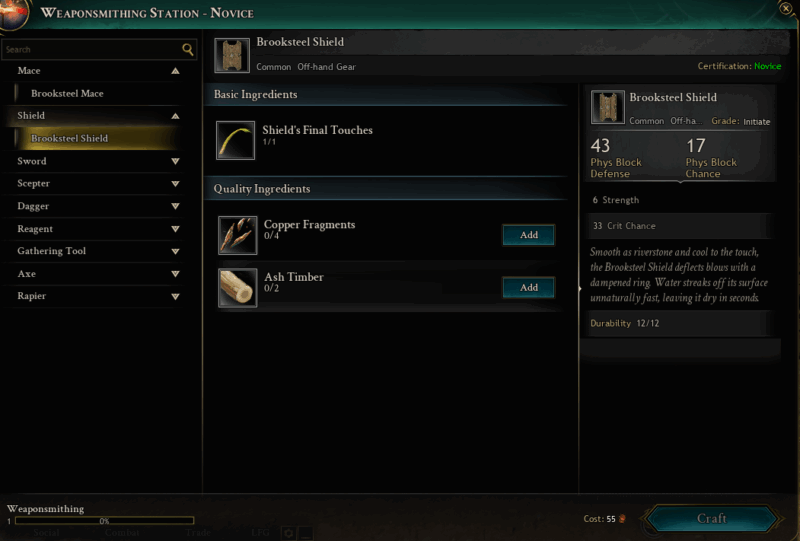800x541 pixels.
Task: Click the Copper Fragments ingredient icon
Action: pos(238,235)
